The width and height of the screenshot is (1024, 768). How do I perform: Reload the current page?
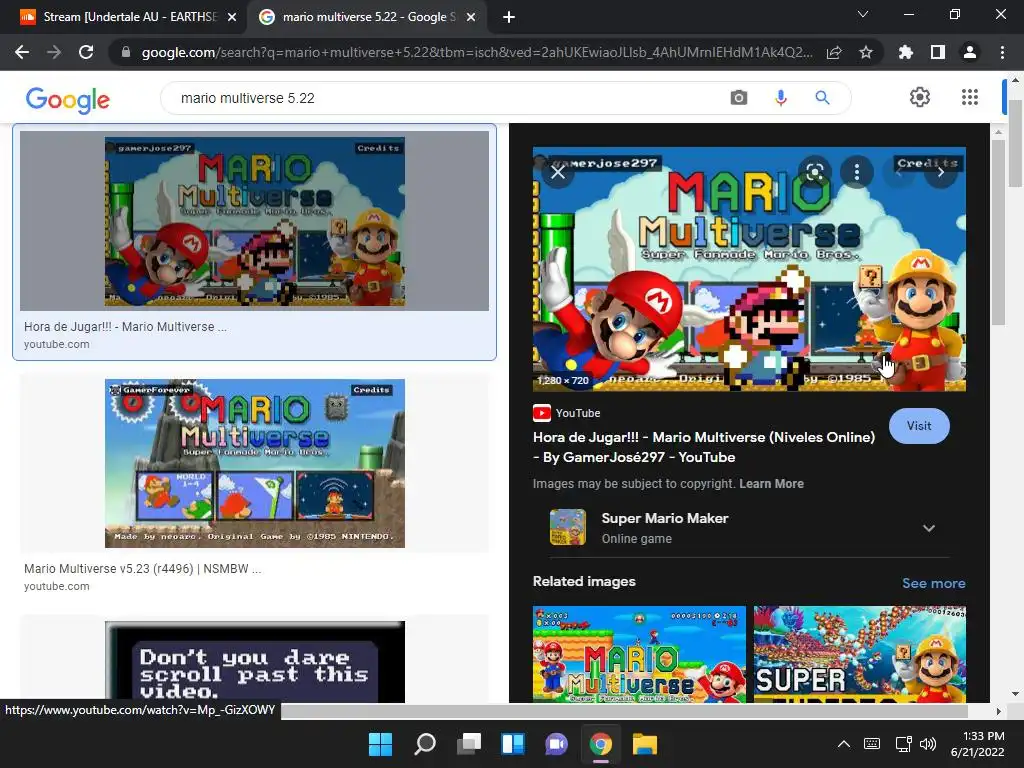(x=86, y=52)
